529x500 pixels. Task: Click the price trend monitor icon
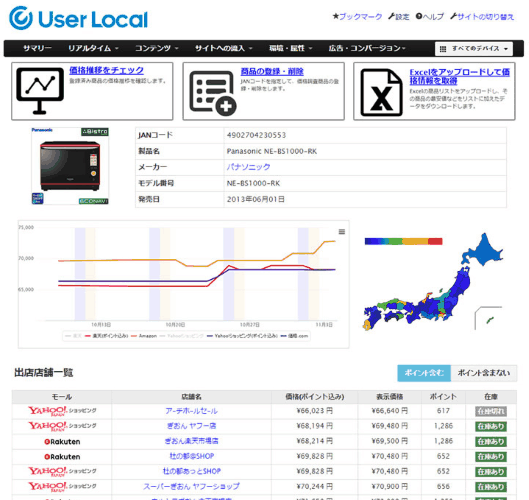40,91
